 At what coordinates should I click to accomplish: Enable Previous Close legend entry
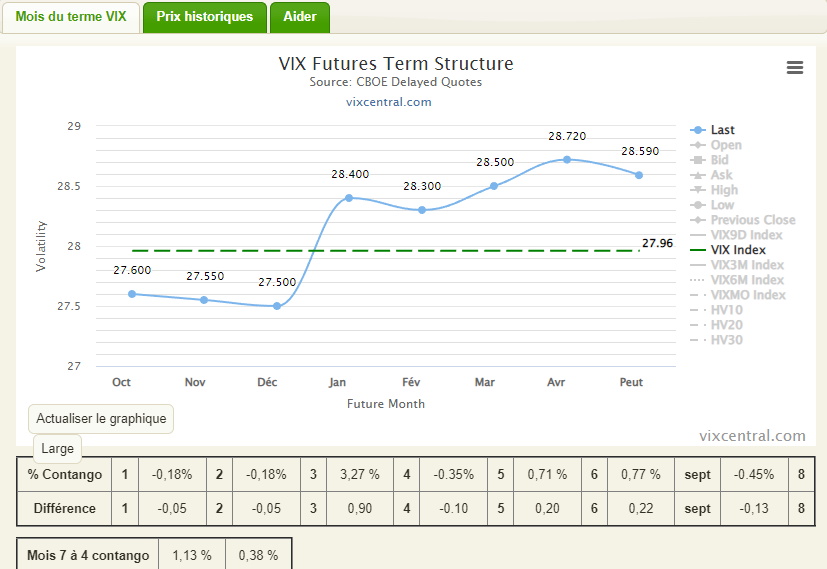pos(752,220)
